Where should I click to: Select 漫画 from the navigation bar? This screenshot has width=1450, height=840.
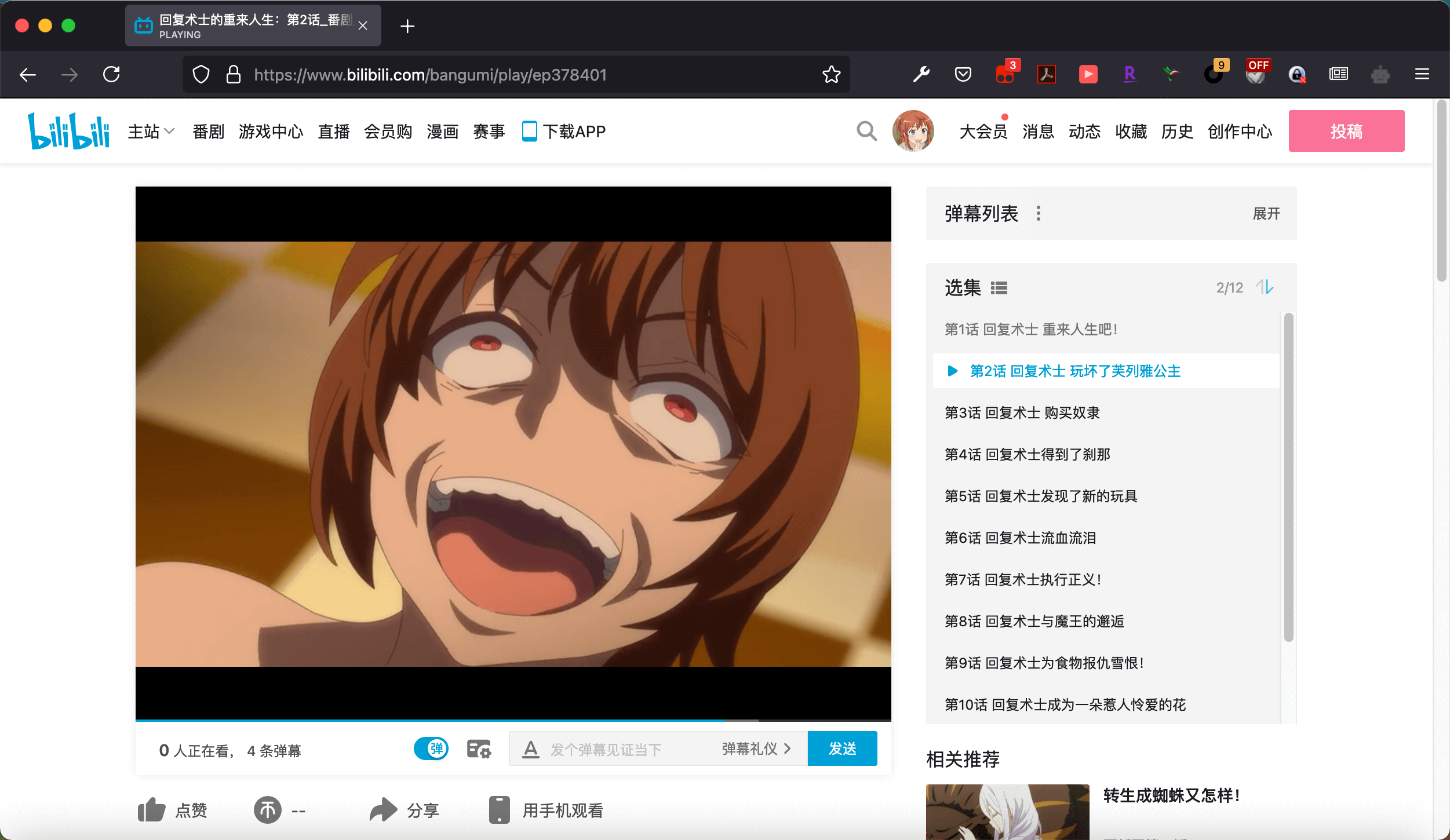pyautogui.click(x=442, y=131)
